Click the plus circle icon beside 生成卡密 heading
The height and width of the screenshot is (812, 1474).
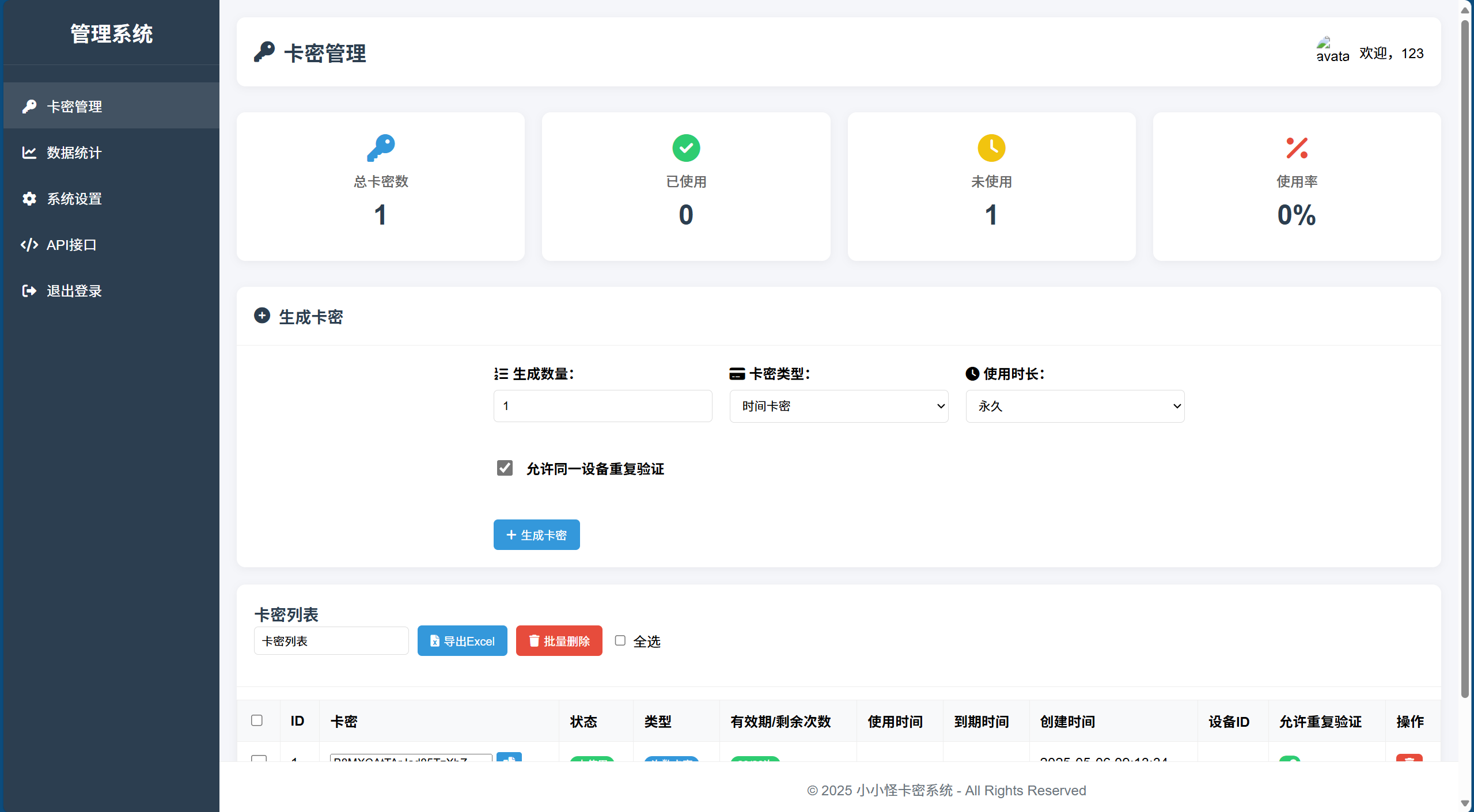point(262,316)
